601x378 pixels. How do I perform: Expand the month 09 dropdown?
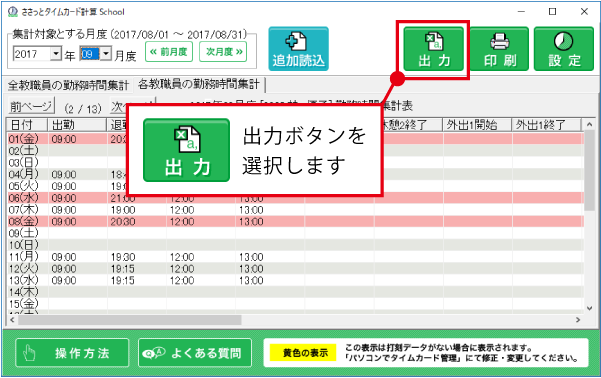point(106,54)
